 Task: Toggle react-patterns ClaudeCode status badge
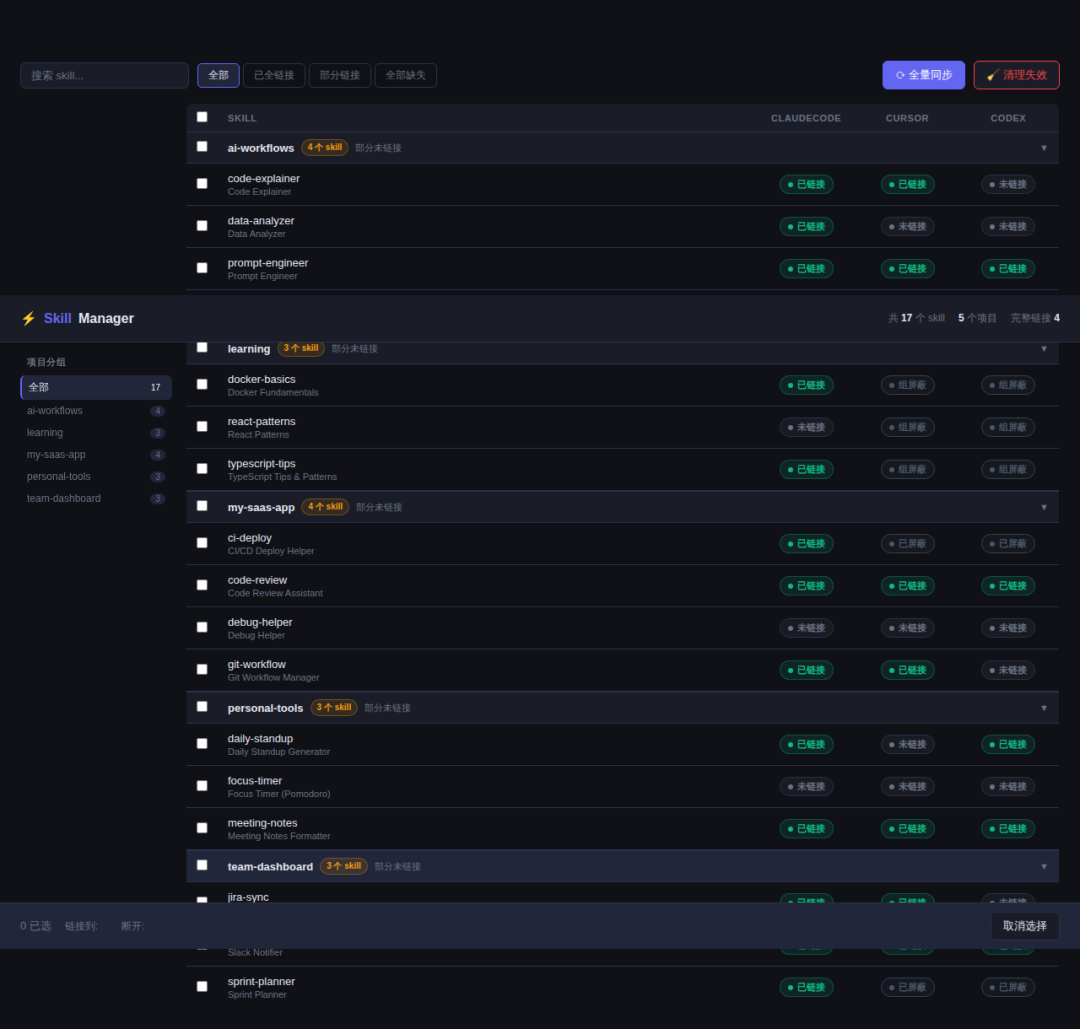(806, 427)
